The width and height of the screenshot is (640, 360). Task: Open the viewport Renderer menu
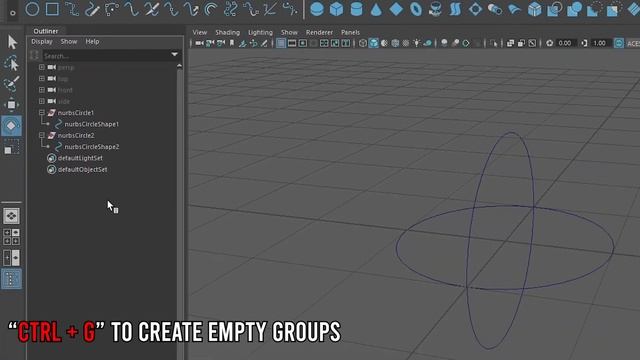[319, 32]
